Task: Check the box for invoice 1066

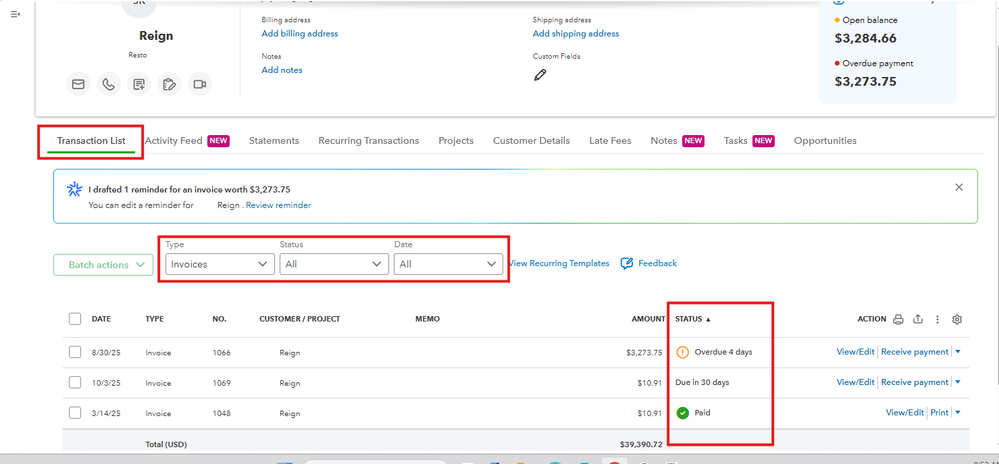Action: point(75,352)
